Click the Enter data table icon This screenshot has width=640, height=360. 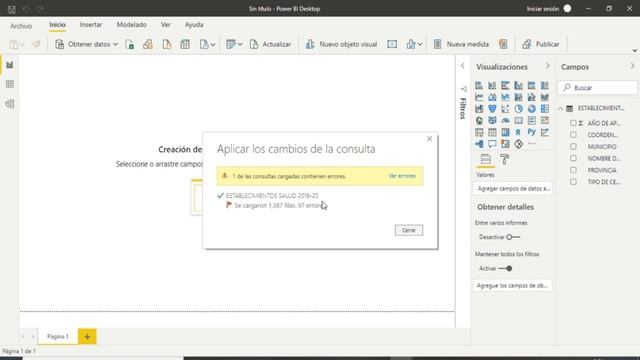point(185,44)
